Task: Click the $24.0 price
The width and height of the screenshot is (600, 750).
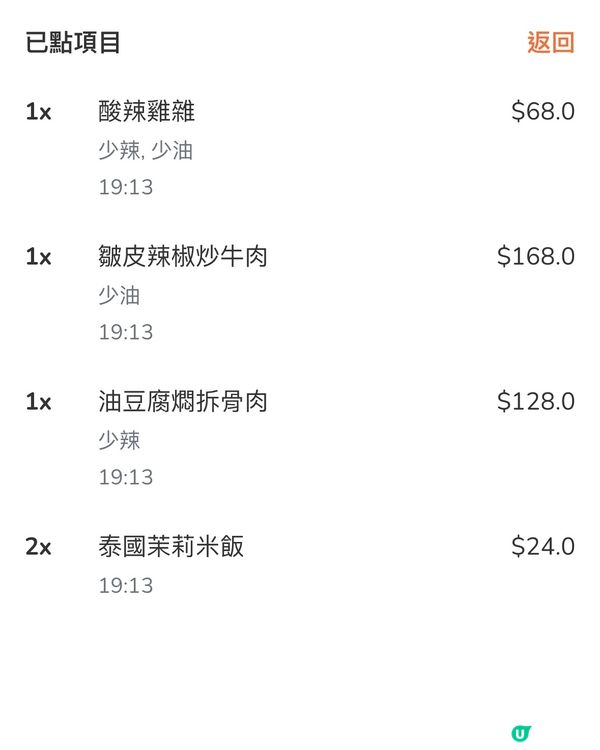Action: (542, 547)
